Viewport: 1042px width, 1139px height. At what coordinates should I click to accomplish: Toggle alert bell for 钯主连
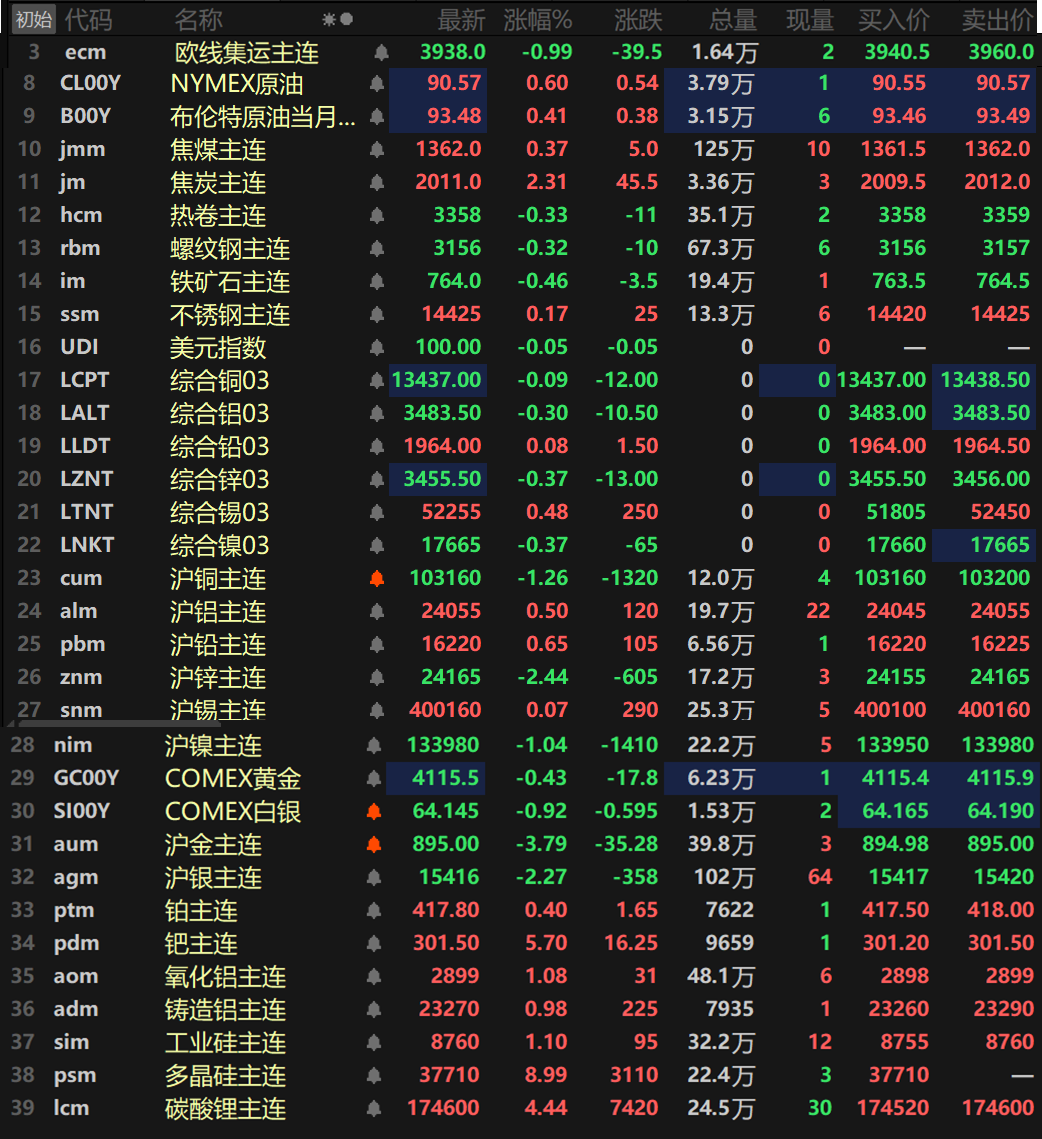(373, 944)
